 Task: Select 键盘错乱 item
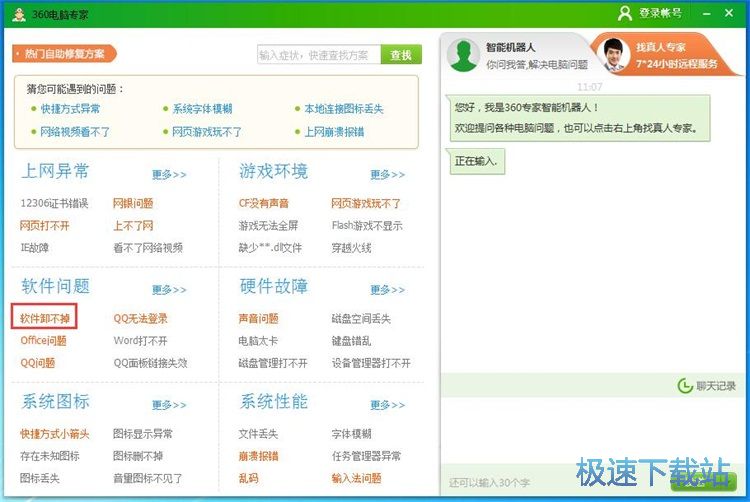[351, 341]
